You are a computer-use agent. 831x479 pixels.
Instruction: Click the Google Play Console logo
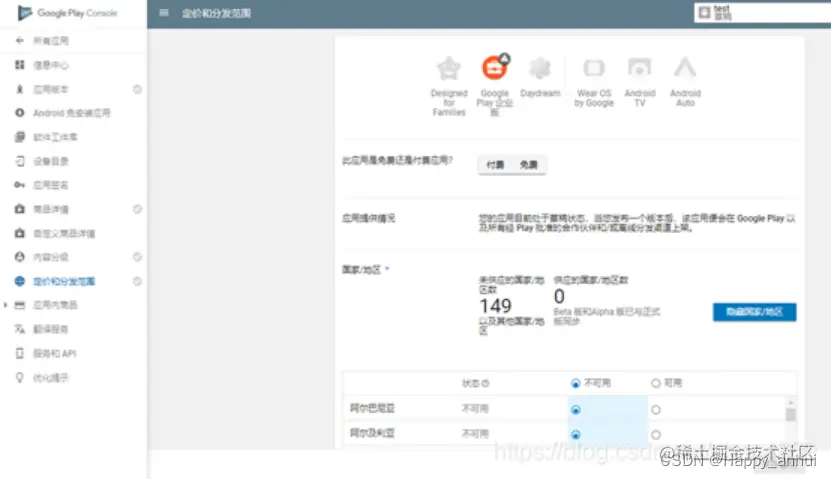tap(67, 13)
